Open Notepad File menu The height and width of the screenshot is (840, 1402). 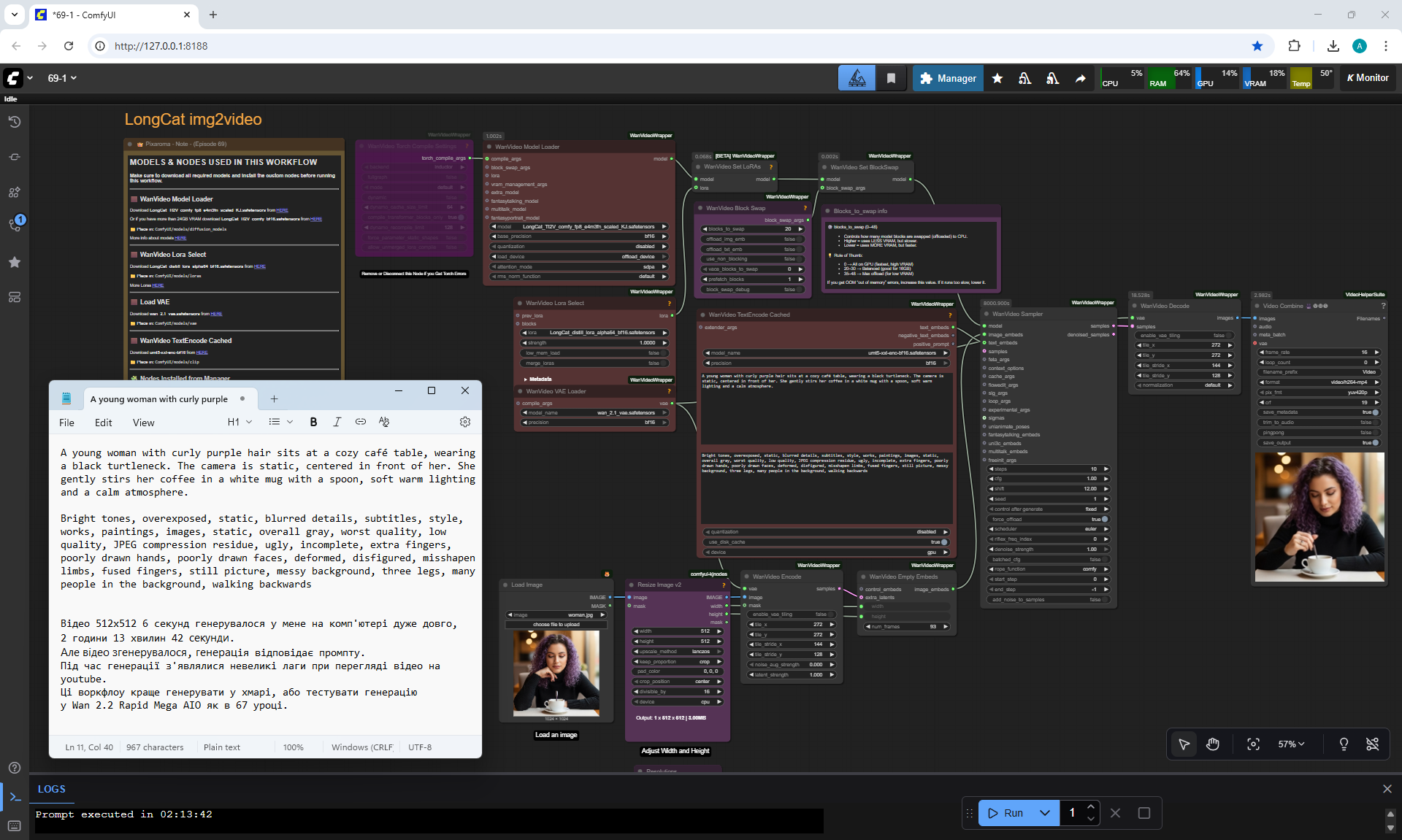66,423
